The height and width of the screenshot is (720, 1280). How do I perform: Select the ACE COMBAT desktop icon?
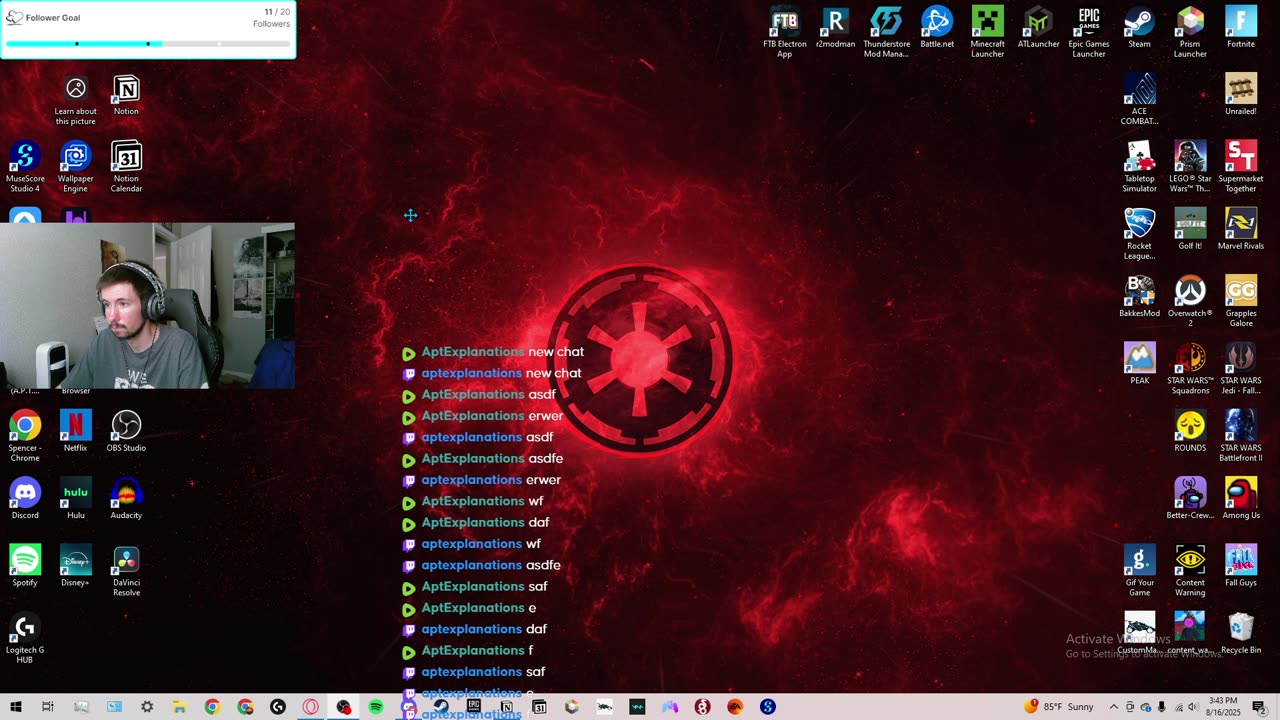1139,99
